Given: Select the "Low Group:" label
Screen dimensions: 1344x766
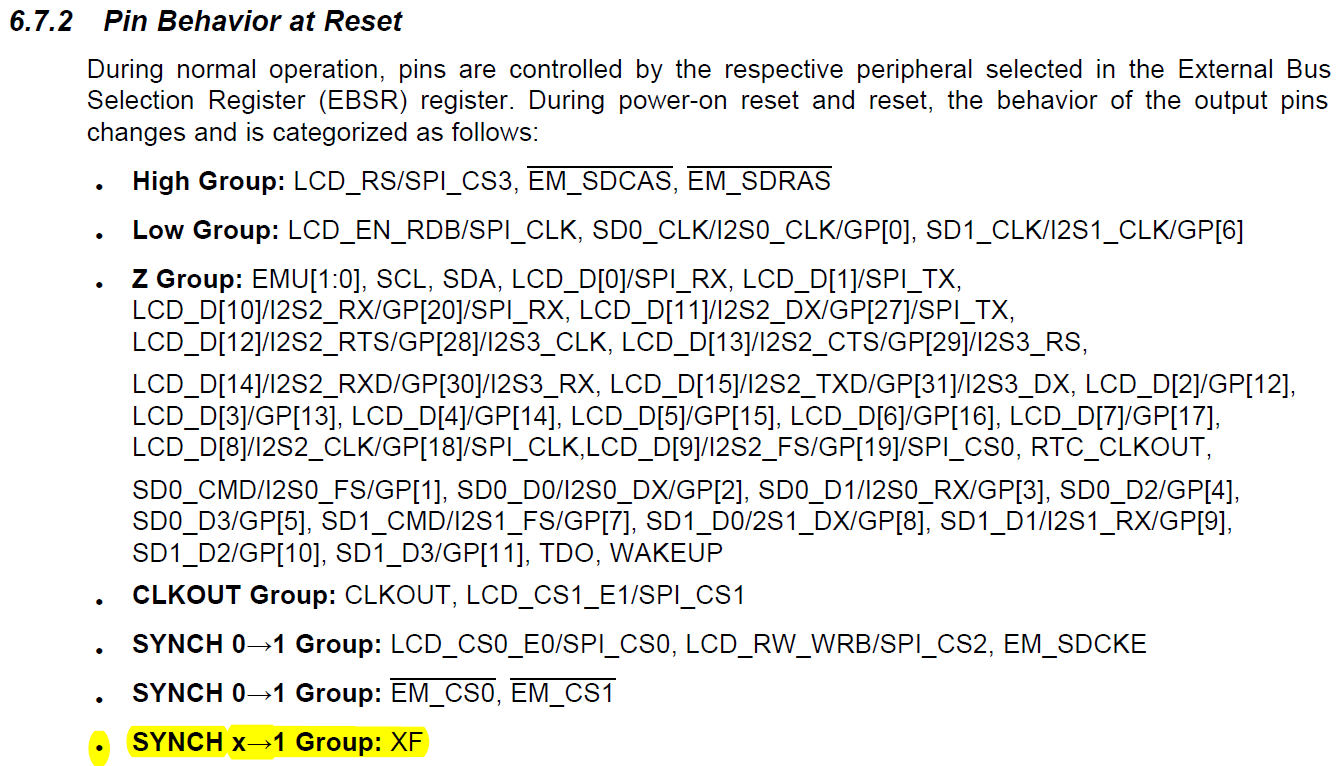Looking at the screenshot, I should click(205, 230).
